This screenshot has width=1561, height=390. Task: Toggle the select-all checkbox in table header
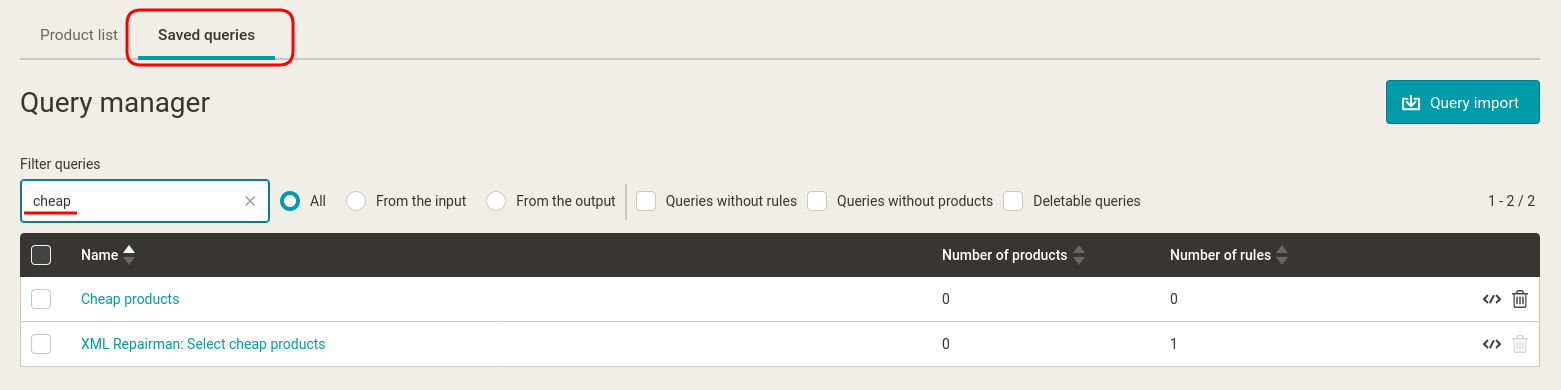pyautogui.click(x=41, y=255)
